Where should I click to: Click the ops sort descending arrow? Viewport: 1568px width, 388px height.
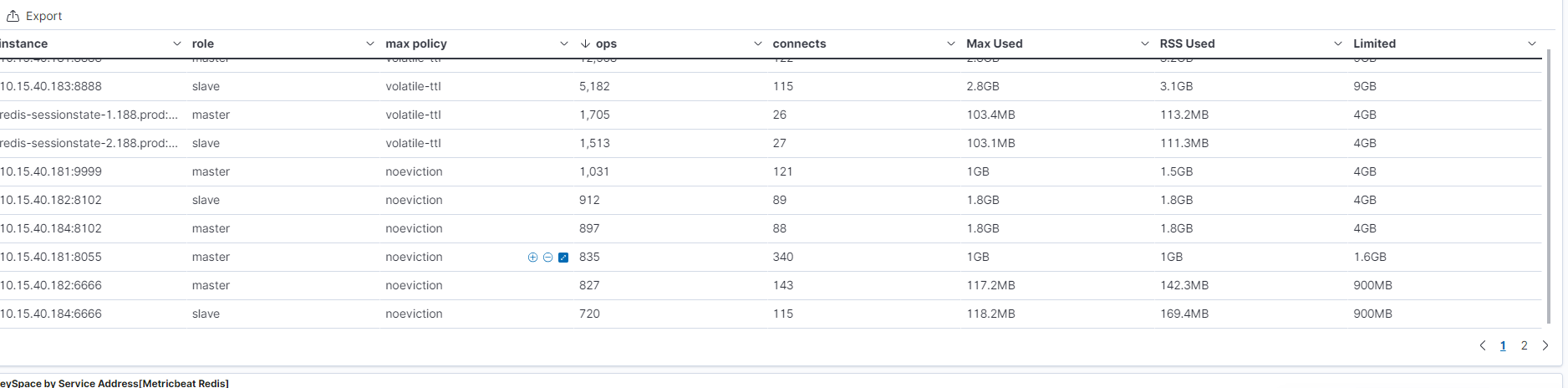(x=585, y=43)
